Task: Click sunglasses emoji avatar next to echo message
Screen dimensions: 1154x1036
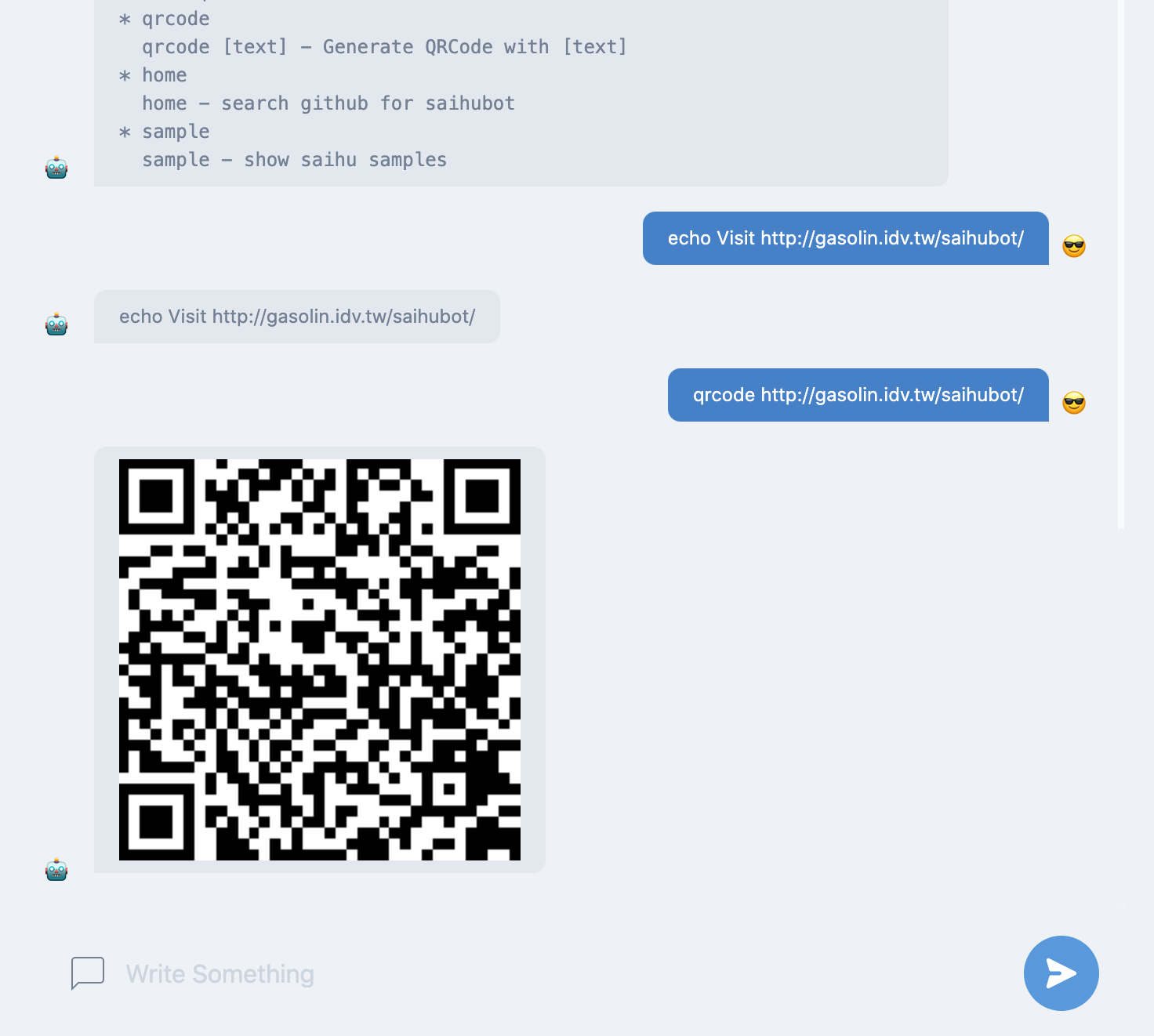Action: tap(1074, 246)
